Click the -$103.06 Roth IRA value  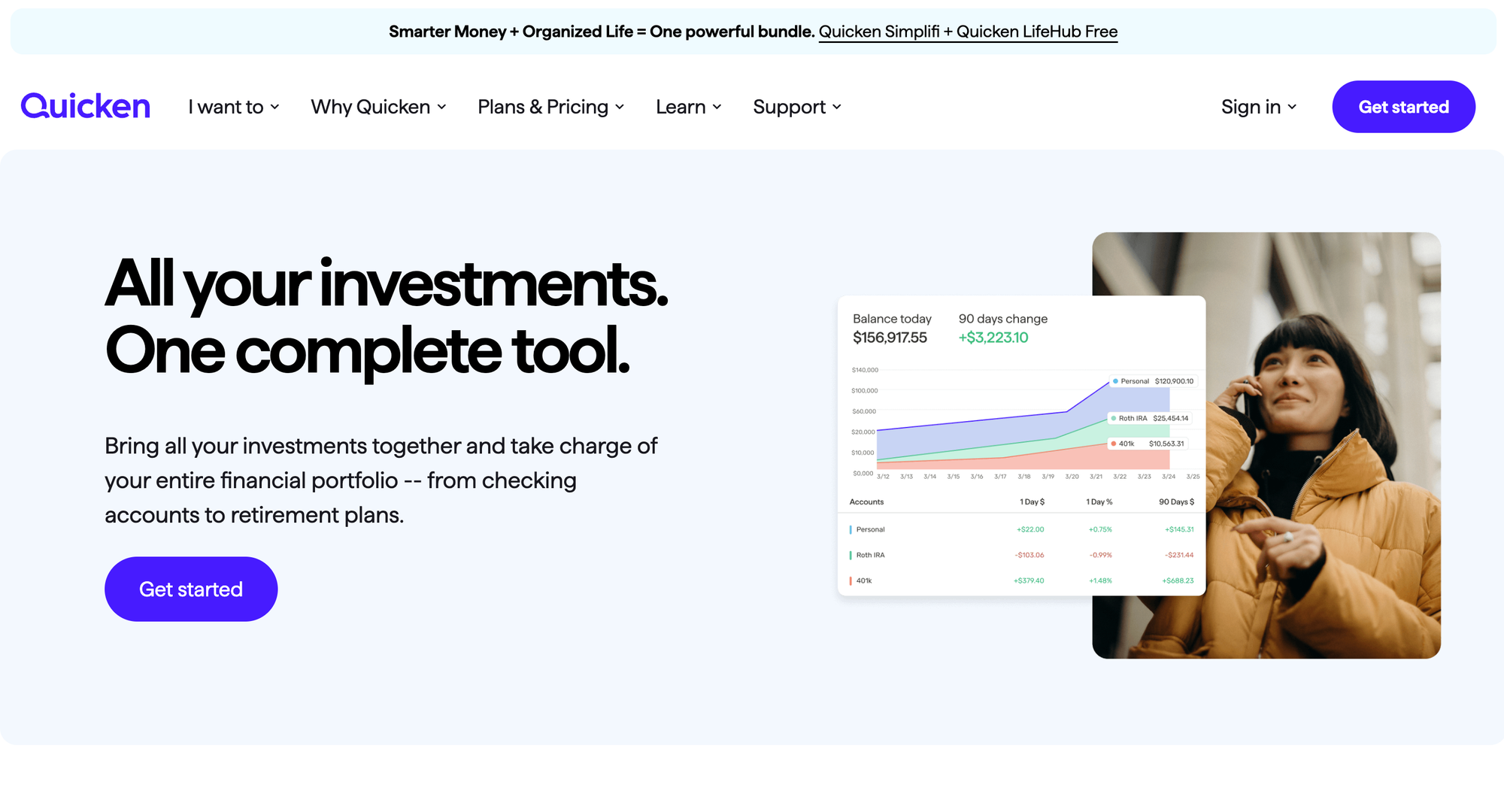click(x=1029, y=555)
